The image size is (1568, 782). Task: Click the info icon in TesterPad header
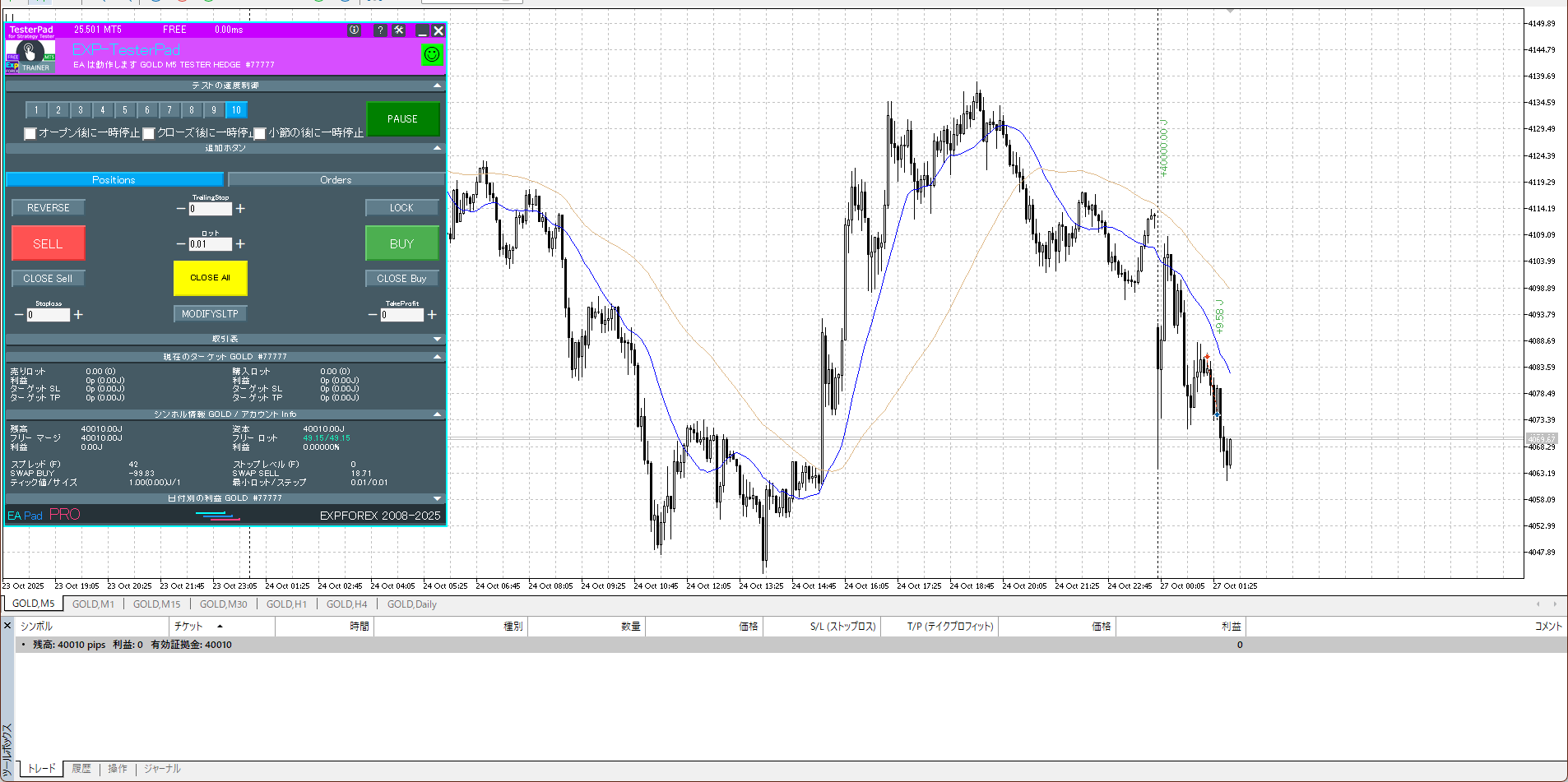point(354,30)
